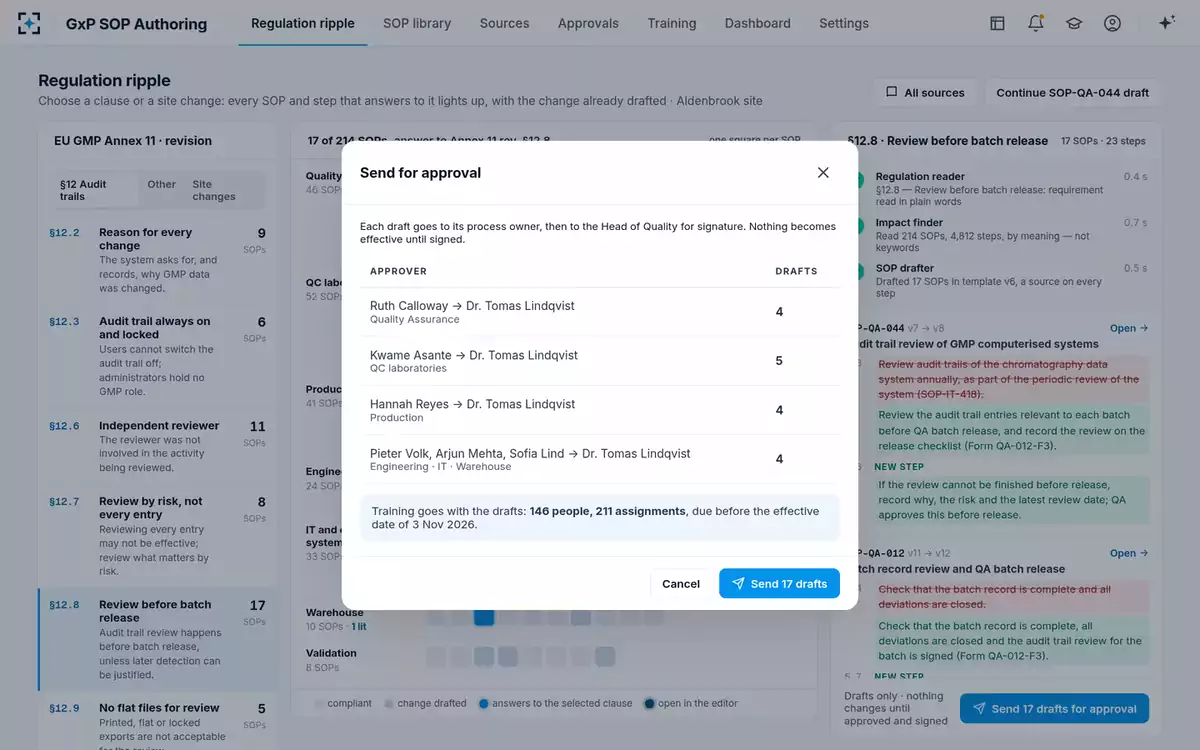Click Cancel in the dialog

click(681, 584)
